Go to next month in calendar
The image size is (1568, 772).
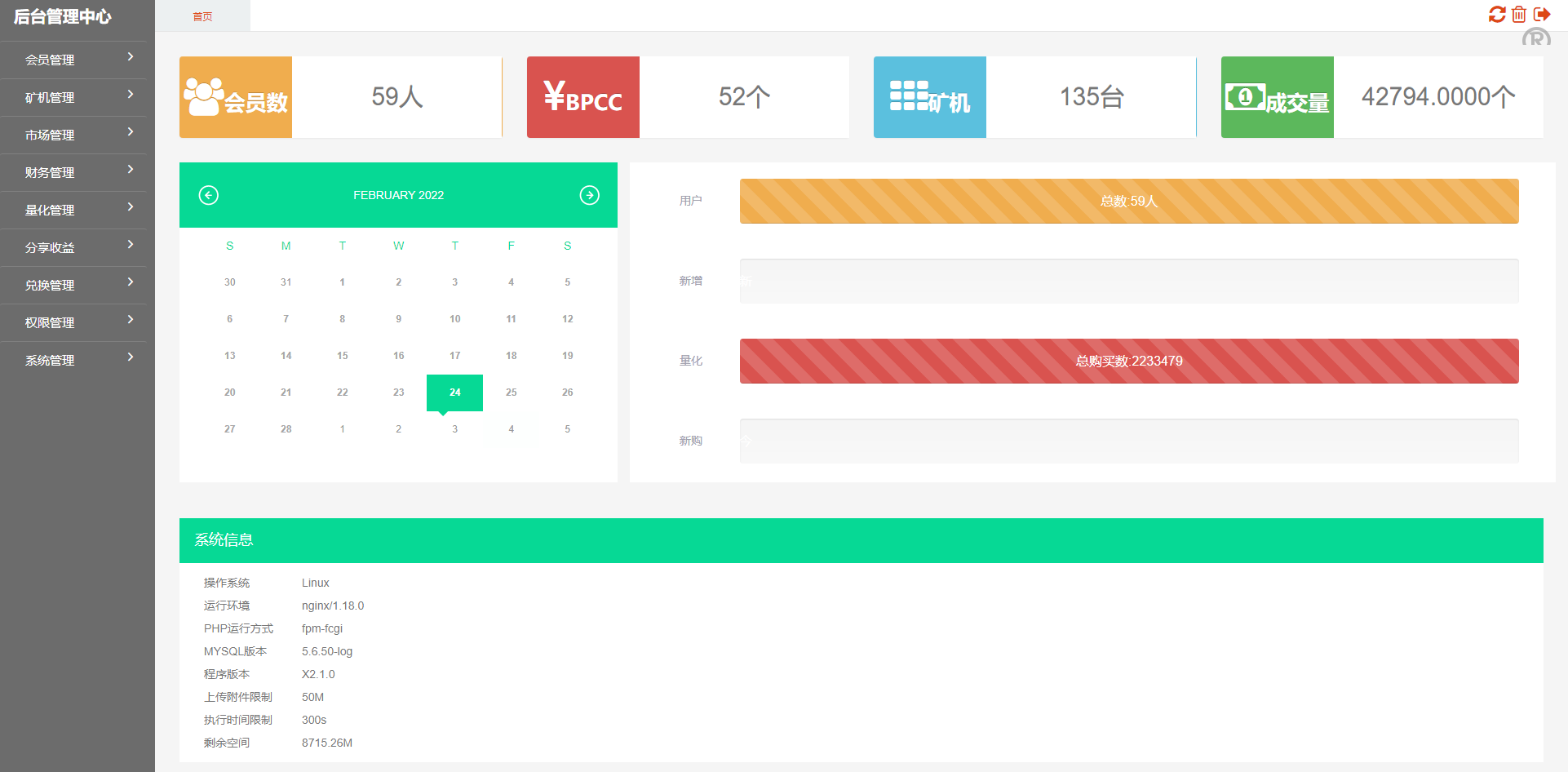tap(589, 195)
